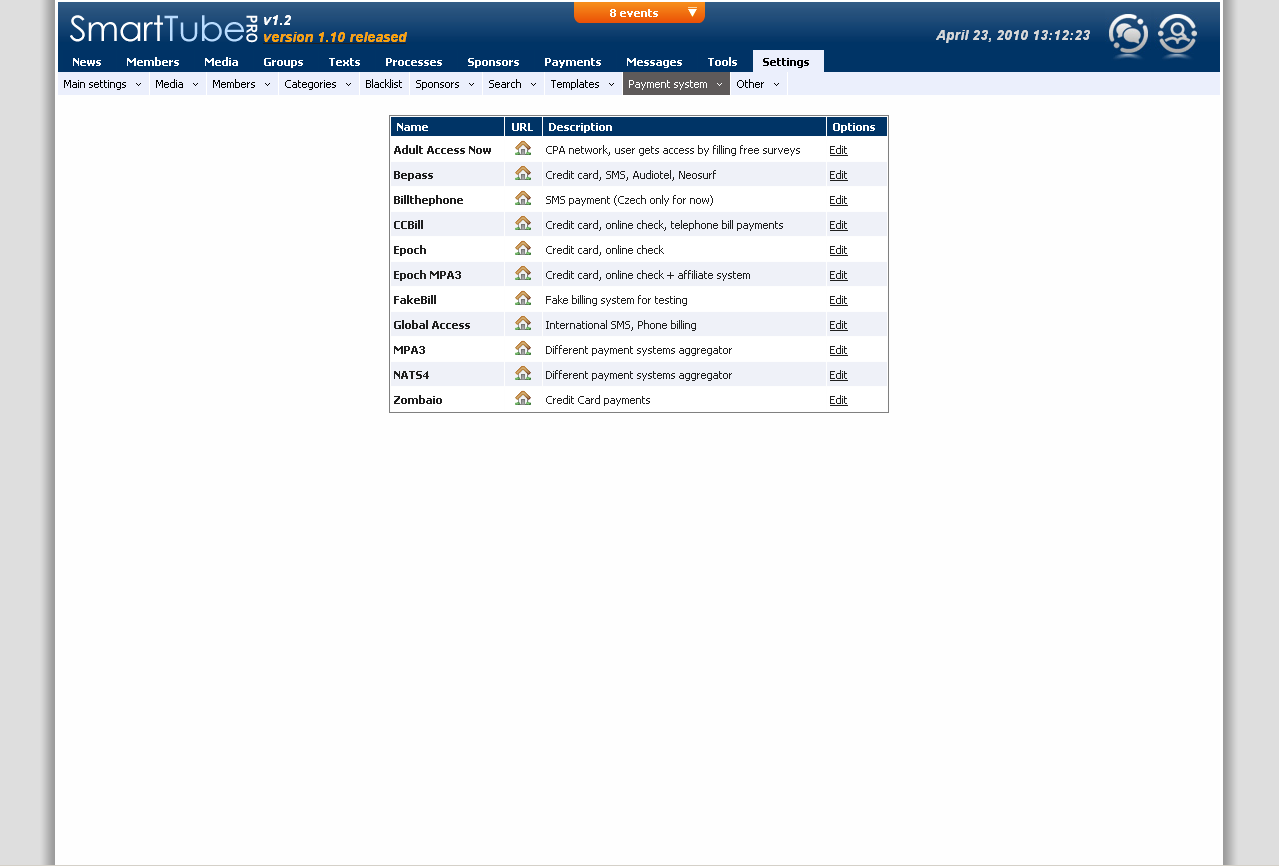The width and height of the screenshot is (1279, 866).
Task: Edit Epoch payment system
Action: tap(838, 250)
